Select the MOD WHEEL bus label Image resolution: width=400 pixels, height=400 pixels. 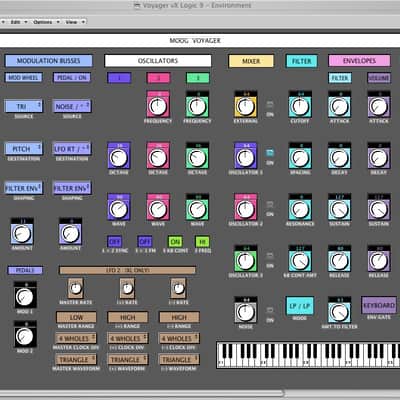[x=24, y=78]
